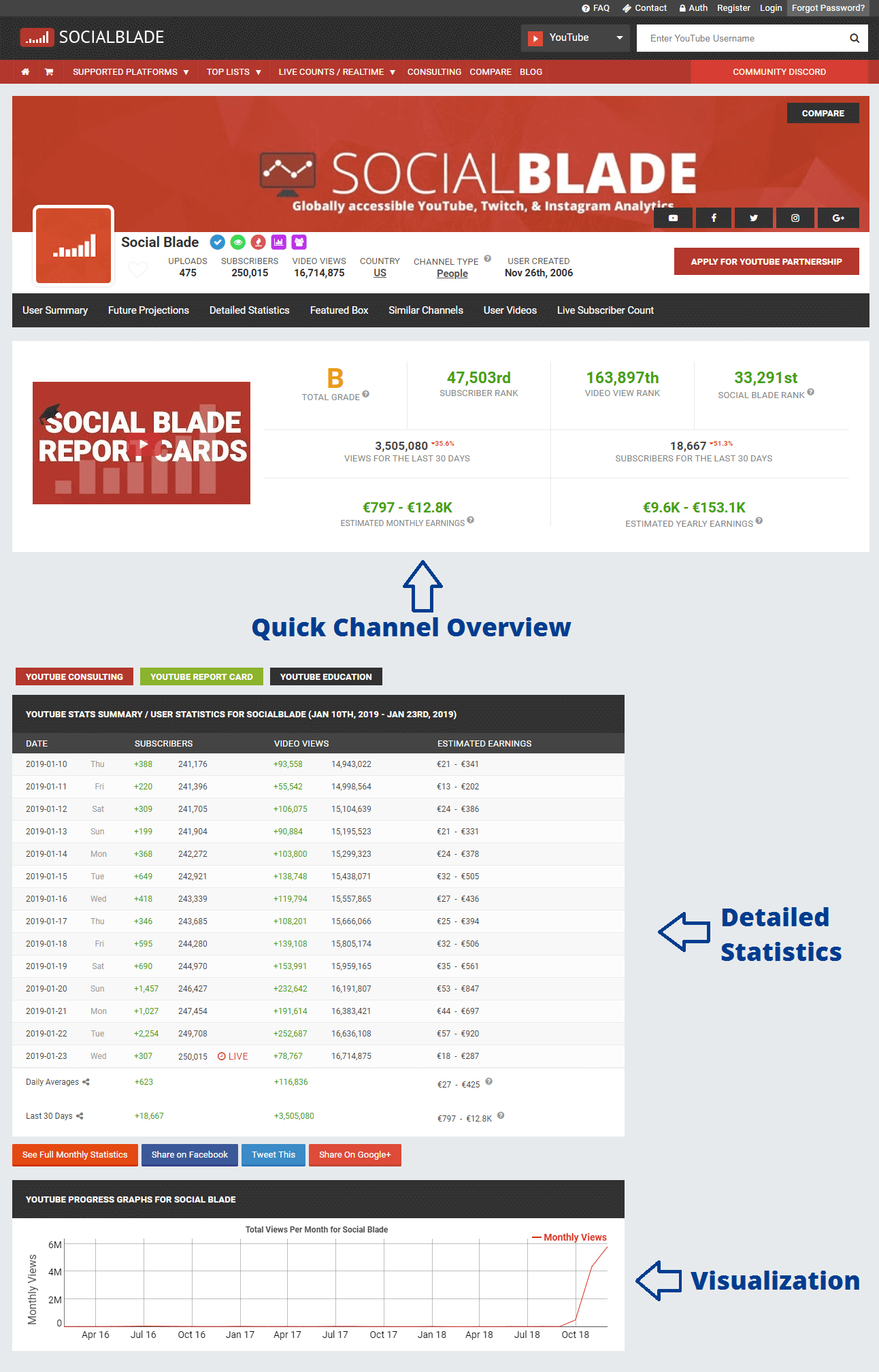Click the blue verified checkmark badge
Image resolution: width=879 pixels, height=1372 pixels.
pyautogui.click(x=218, y=242)
